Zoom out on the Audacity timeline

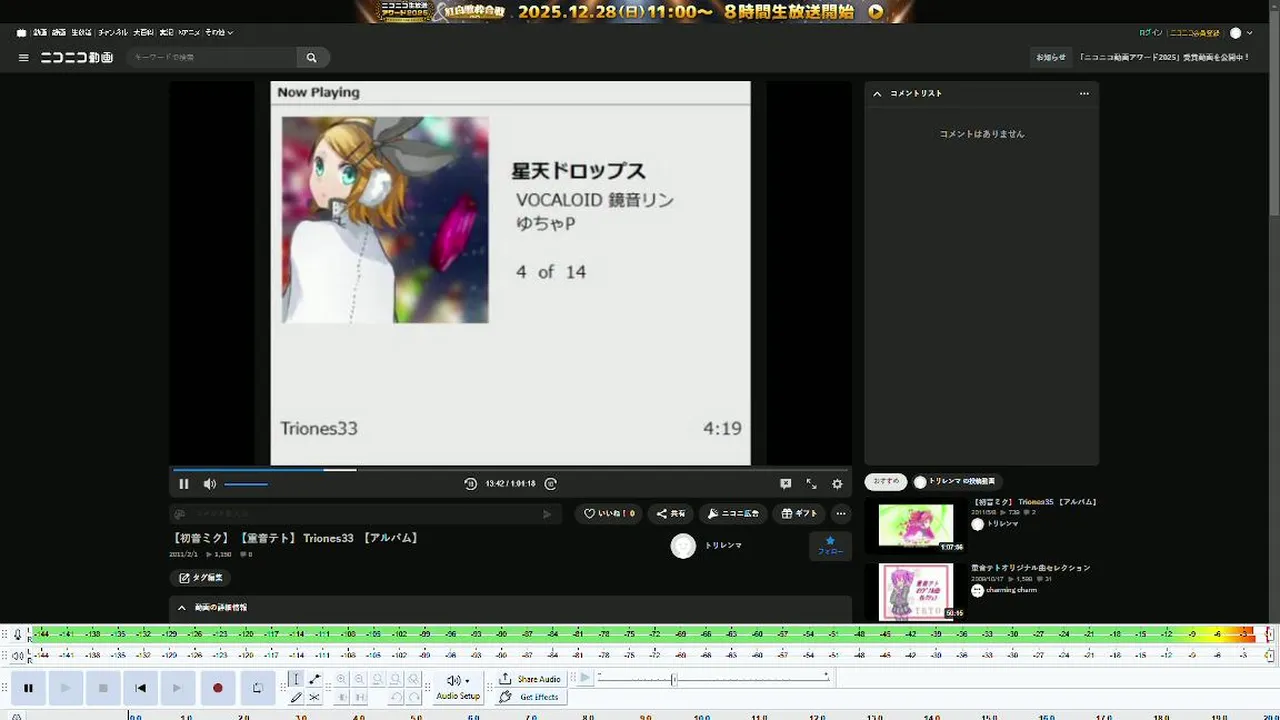pos(360,679)
